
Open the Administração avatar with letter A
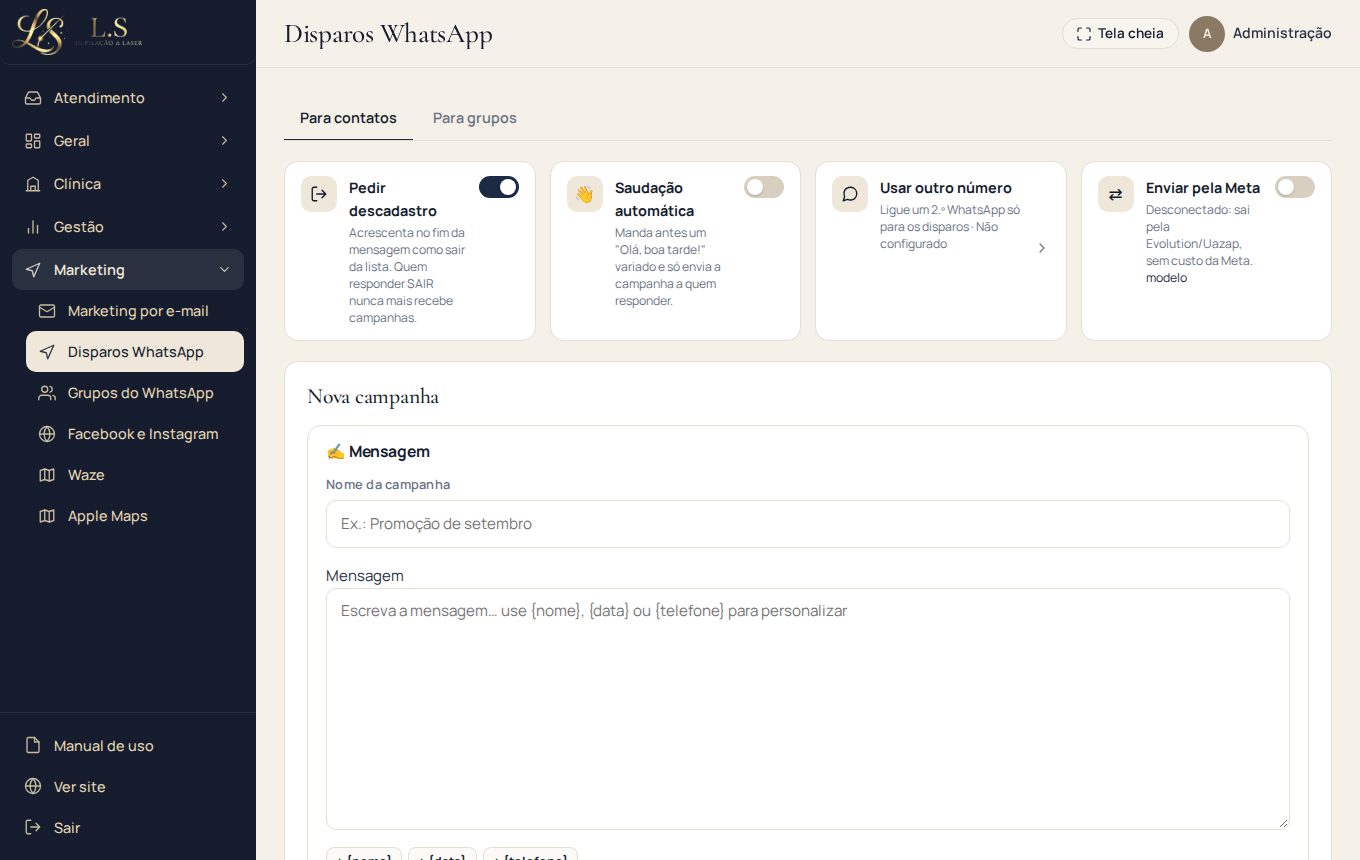click(1207, 34)
